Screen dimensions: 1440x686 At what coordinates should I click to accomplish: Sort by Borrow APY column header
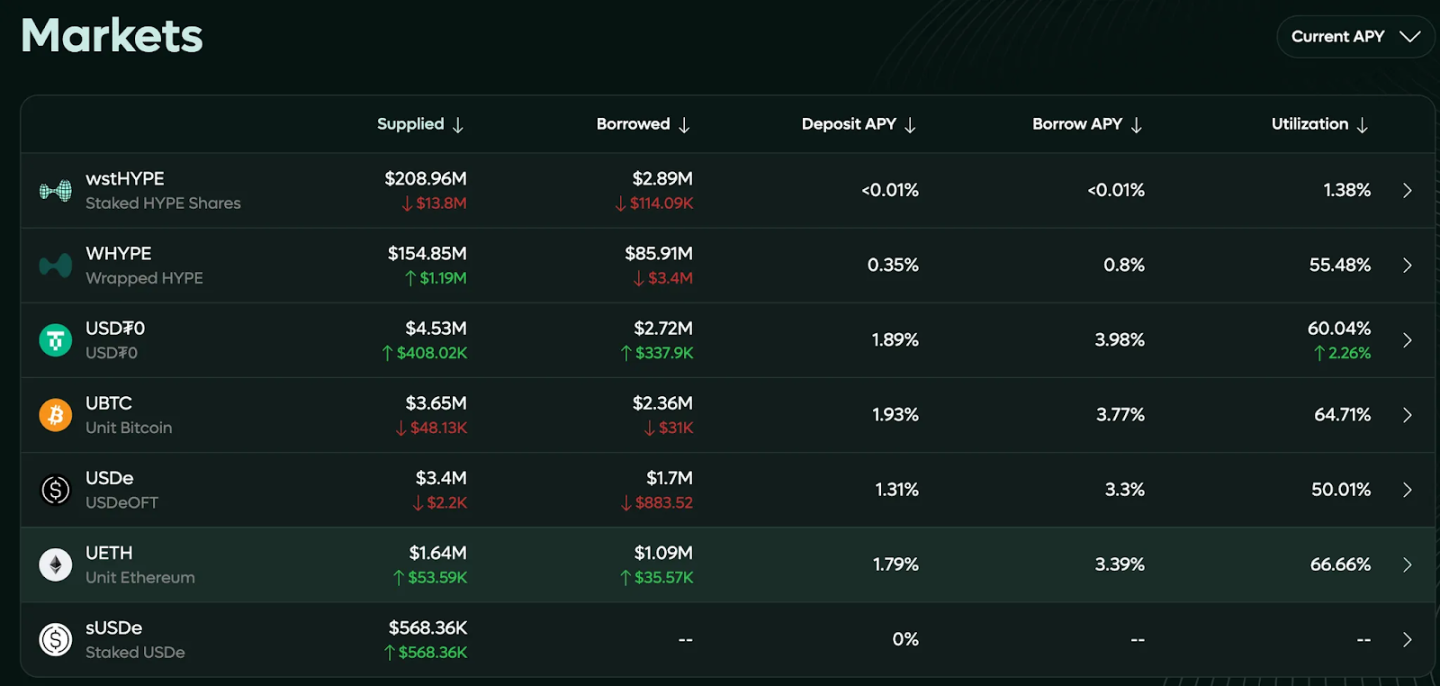click(x=1087, y=125)
